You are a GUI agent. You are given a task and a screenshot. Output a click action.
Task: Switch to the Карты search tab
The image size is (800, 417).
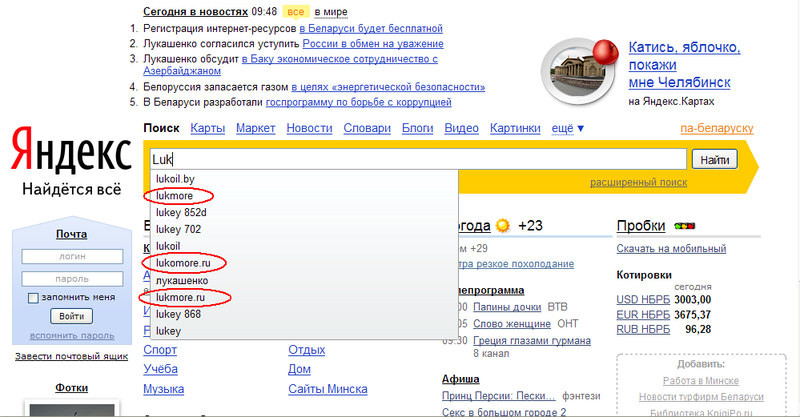pos(207,128)
